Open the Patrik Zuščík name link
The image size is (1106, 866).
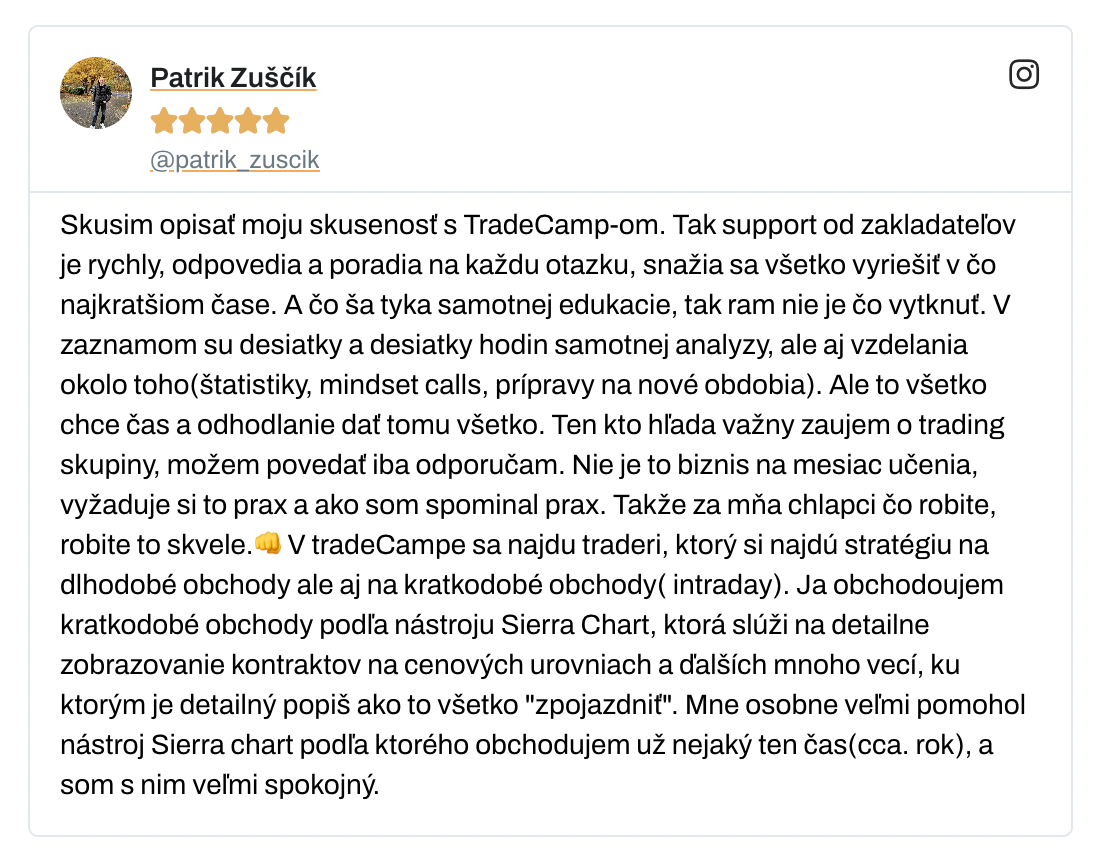point(233,78)
